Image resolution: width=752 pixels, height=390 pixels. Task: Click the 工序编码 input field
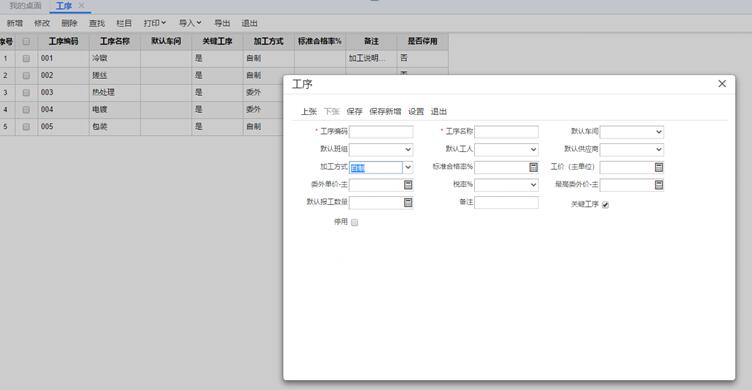381,131
